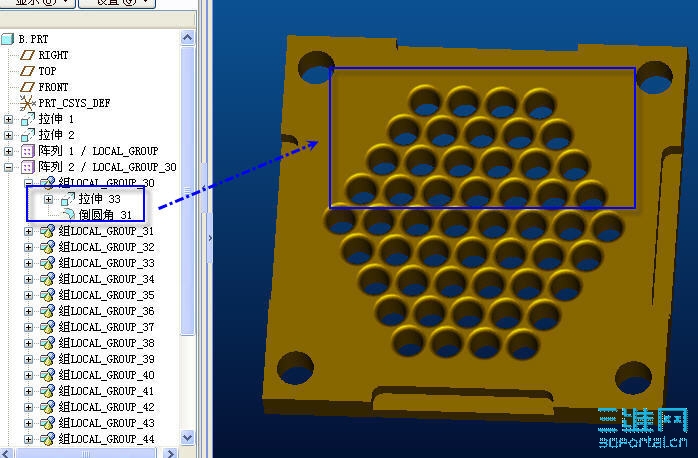This screenshot has height=458, width=698.
Task: Click the navigator panel collapse chevron handle
Action: click(210, 238)
